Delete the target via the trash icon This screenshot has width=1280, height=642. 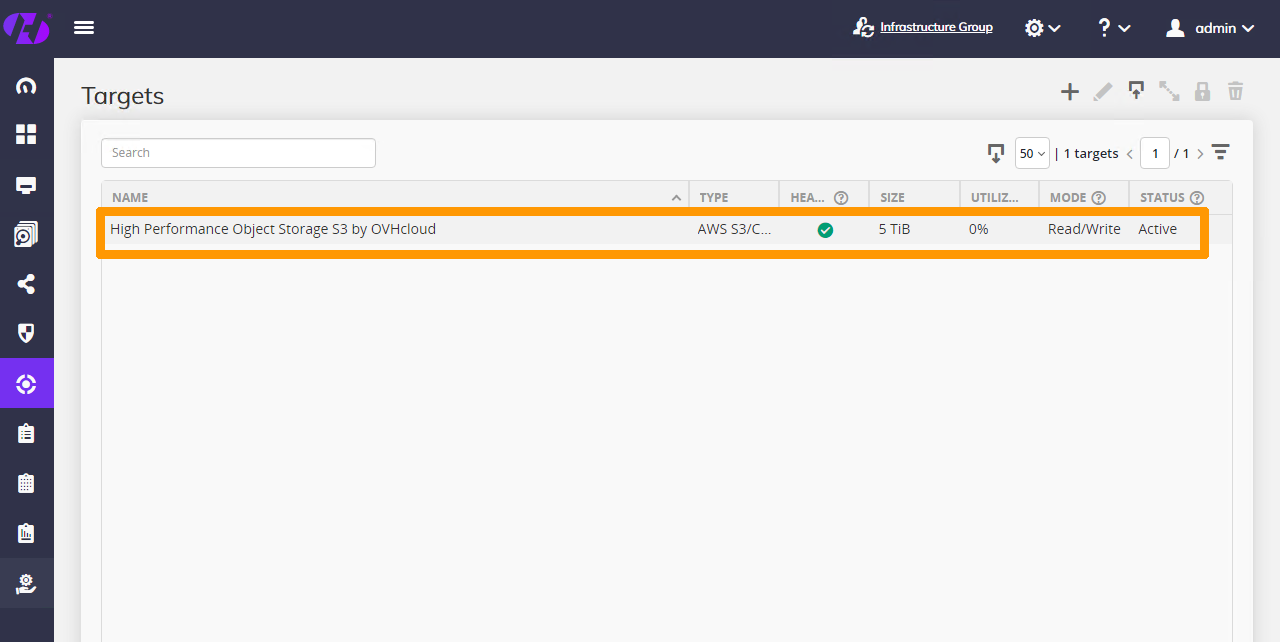[1235, 91]
